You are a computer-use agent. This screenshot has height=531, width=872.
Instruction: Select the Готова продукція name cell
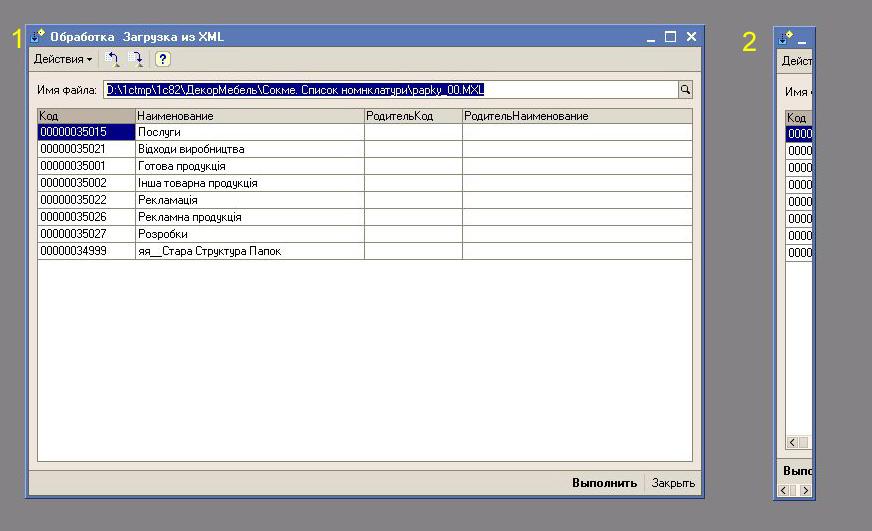250,166
